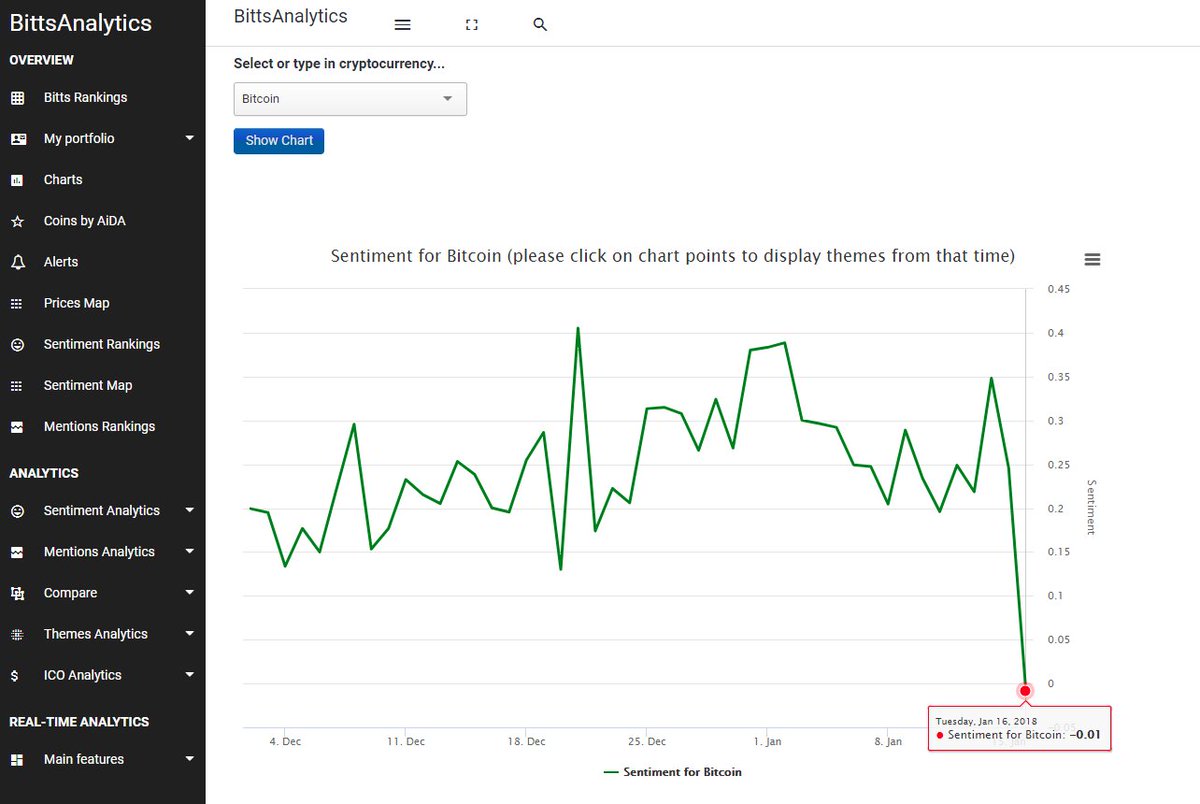1200x804 pixels.
Task: Expand the Themes Analytics submenu arrow
Action: pyautogui.click(x=190, y=633)
